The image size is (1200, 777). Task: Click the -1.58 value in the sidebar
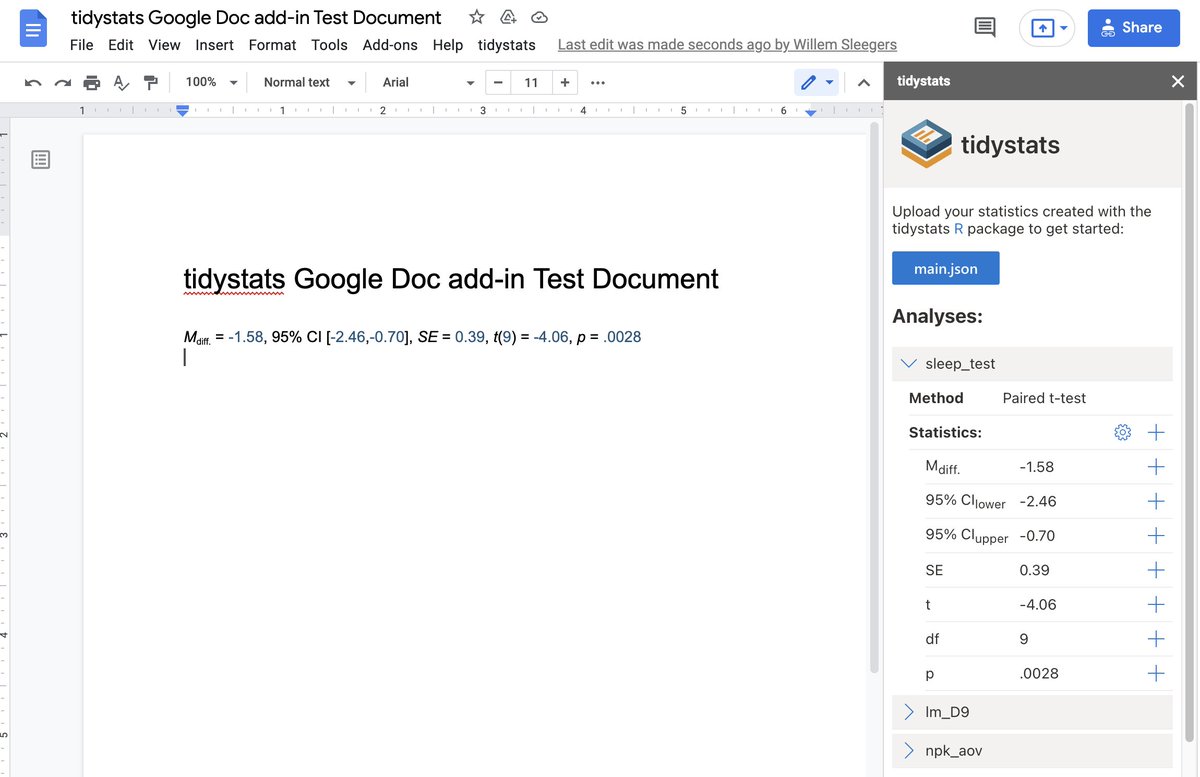click(1036, 467)
